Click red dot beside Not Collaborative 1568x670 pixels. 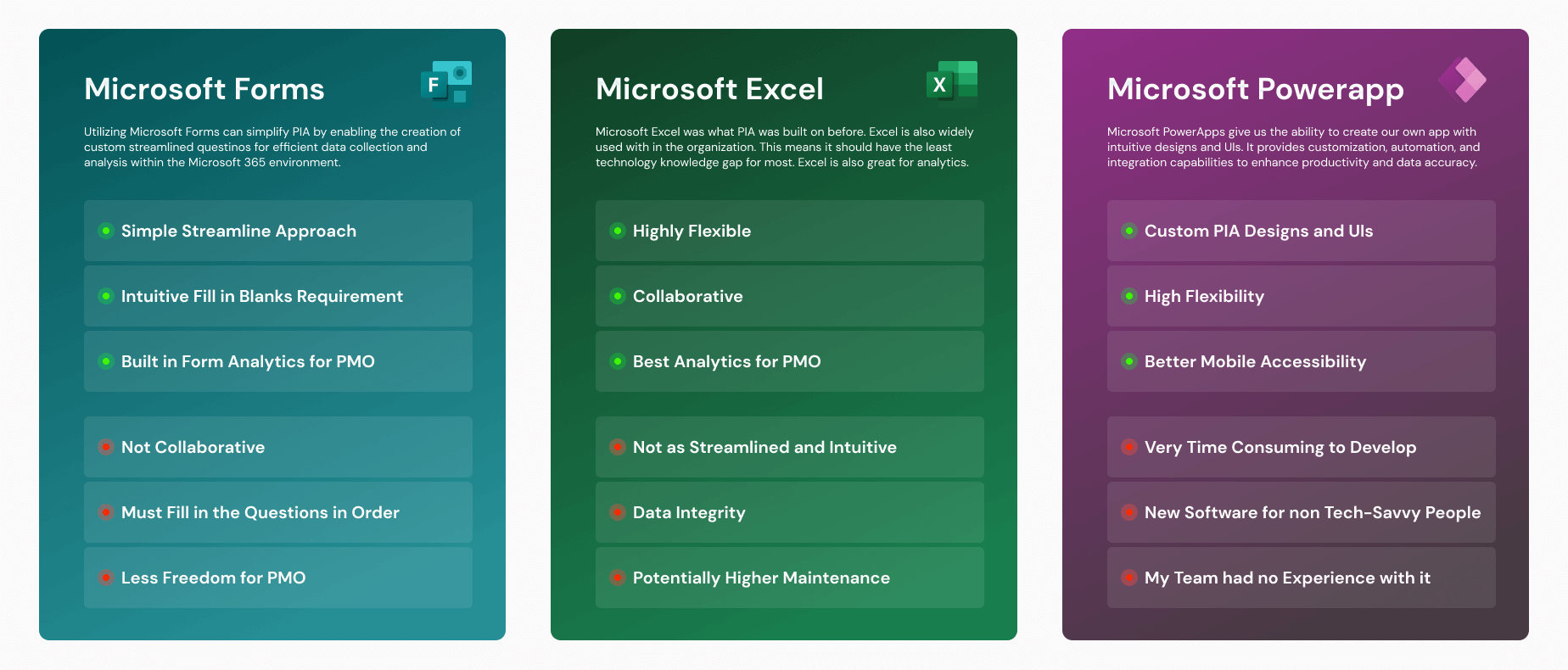pos(106,447)
